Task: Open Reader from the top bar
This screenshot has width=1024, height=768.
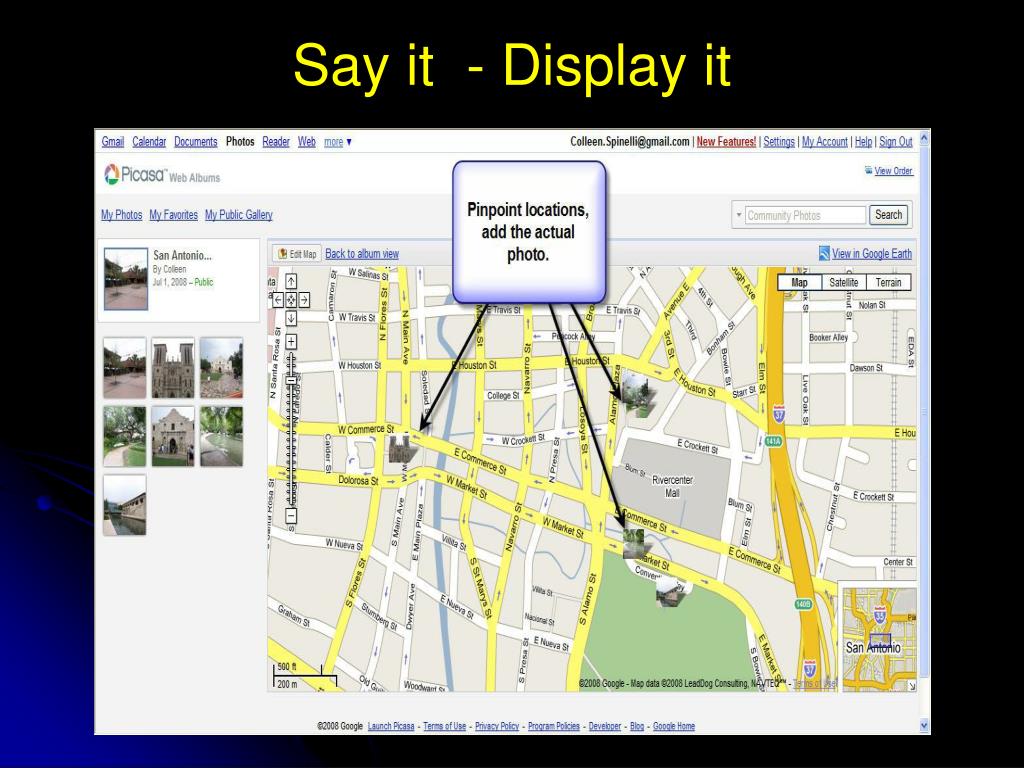Action: pyautogui.click(x=276, y=142)
